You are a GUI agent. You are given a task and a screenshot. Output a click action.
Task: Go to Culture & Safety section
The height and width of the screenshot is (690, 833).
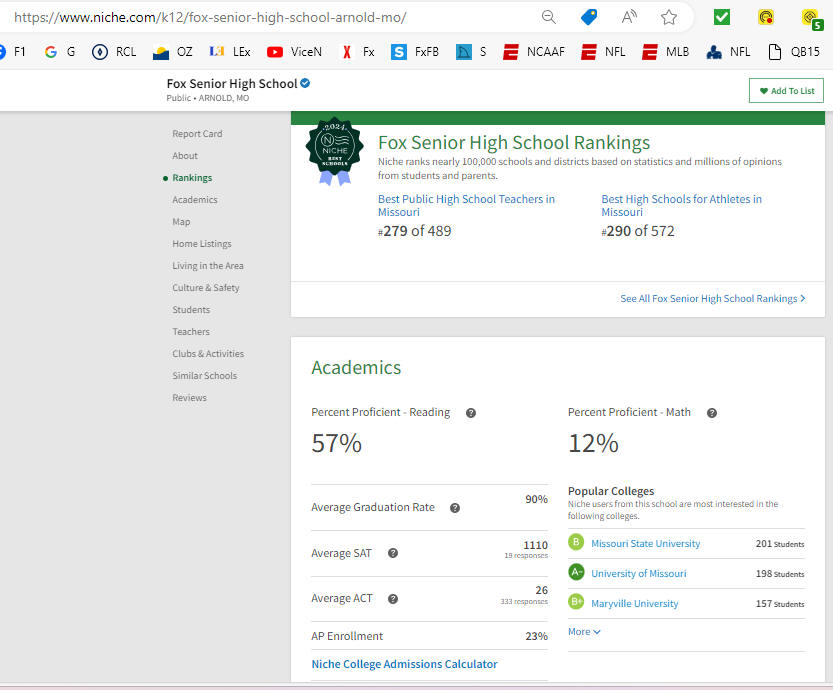click(206, 287)
